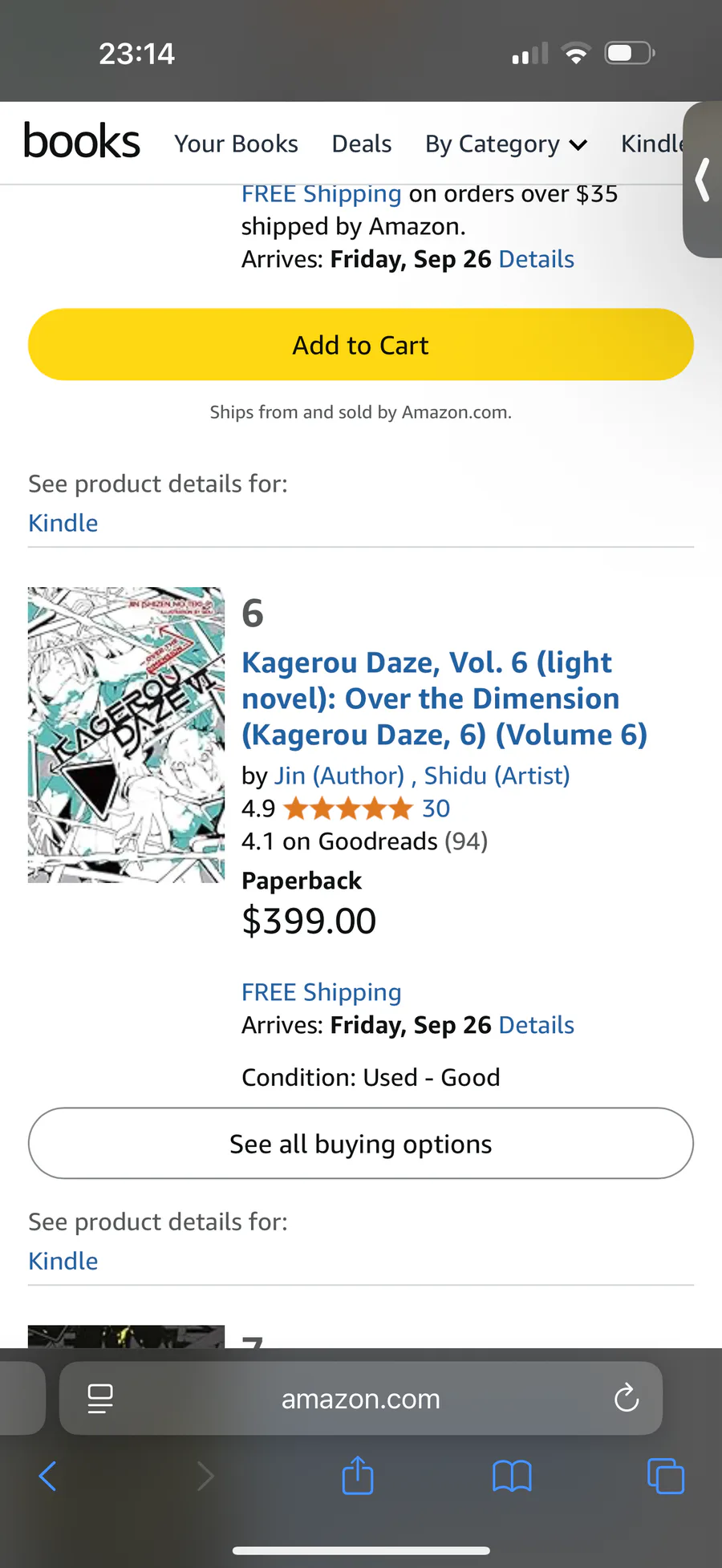
Task: Tap the amazon.com address bar
Action: [x=361, y=1399]
